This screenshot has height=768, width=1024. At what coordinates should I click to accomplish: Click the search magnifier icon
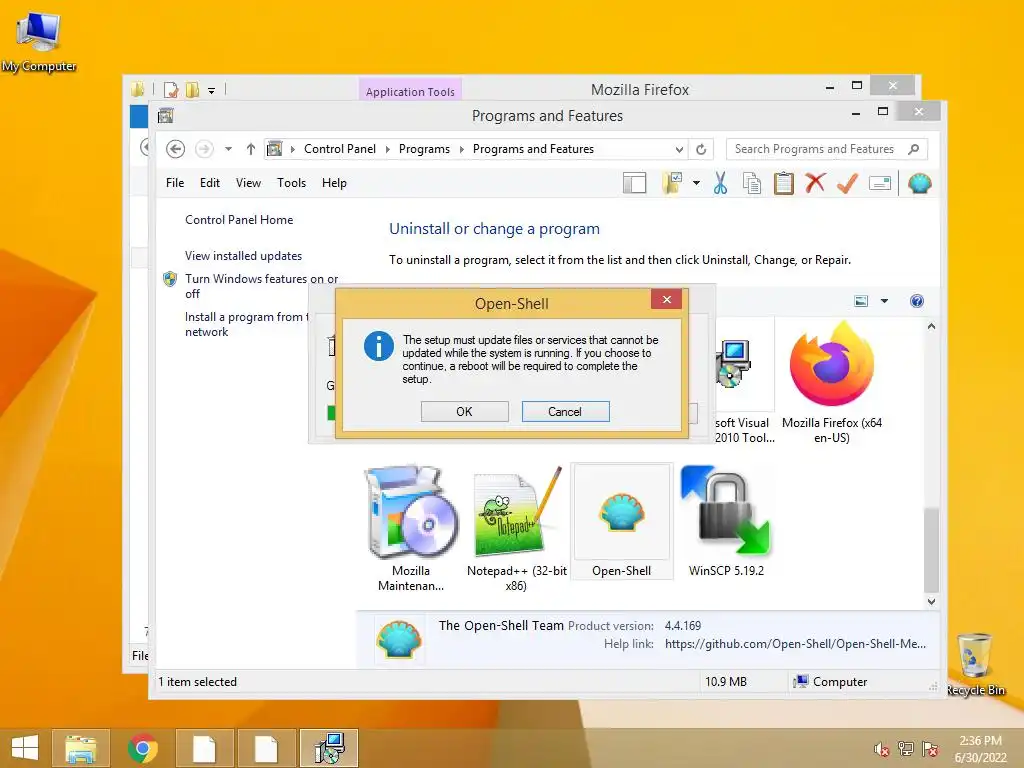[914, 149]
